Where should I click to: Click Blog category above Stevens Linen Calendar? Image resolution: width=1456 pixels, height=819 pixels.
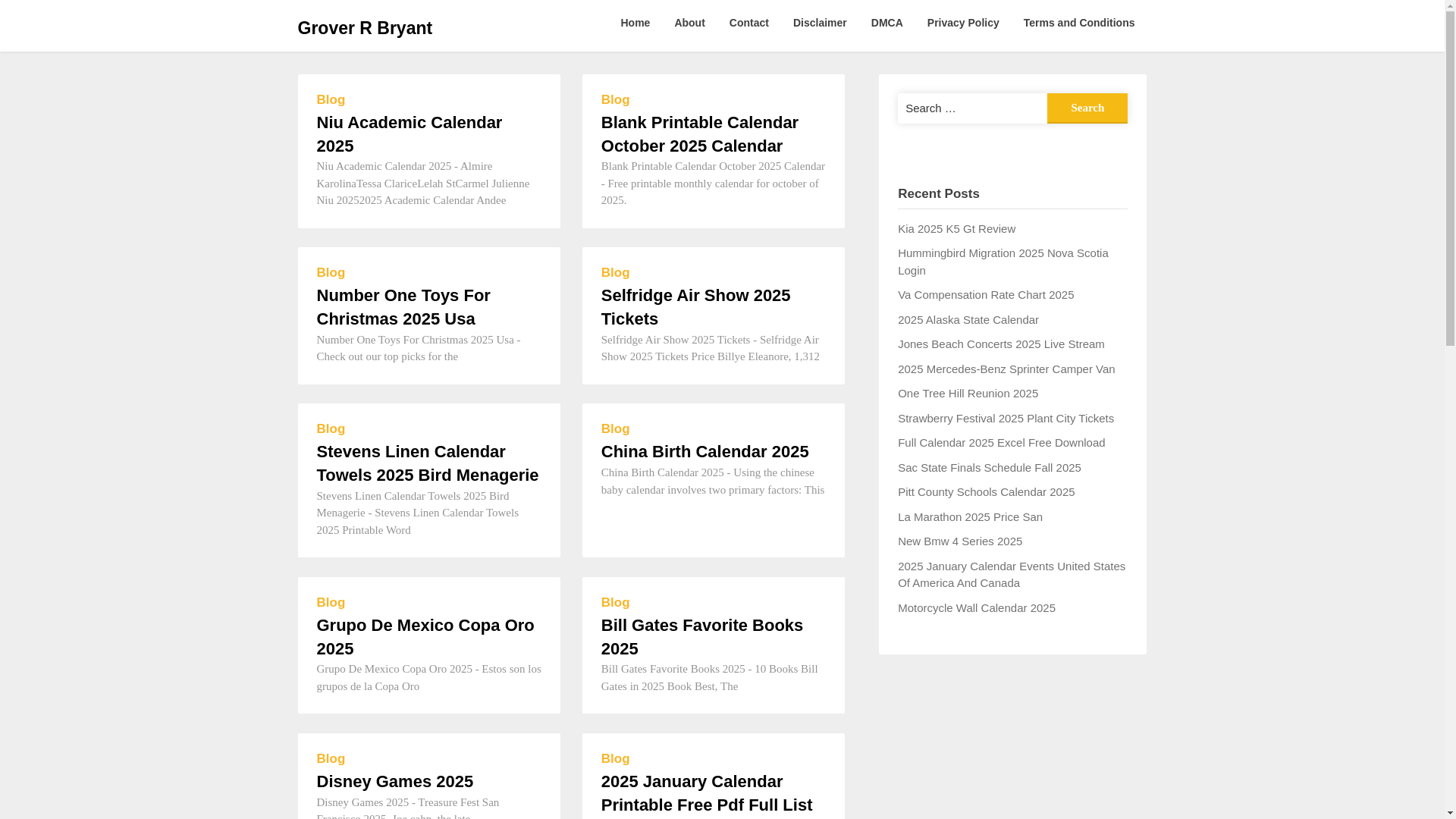pyautogui.click(x=331, y=429)
